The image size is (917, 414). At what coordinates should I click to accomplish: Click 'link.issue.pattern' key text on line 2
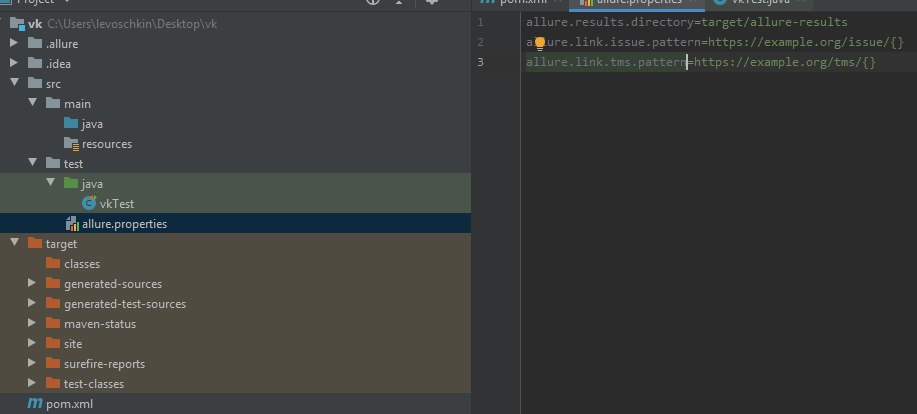(x=638, y=42)
